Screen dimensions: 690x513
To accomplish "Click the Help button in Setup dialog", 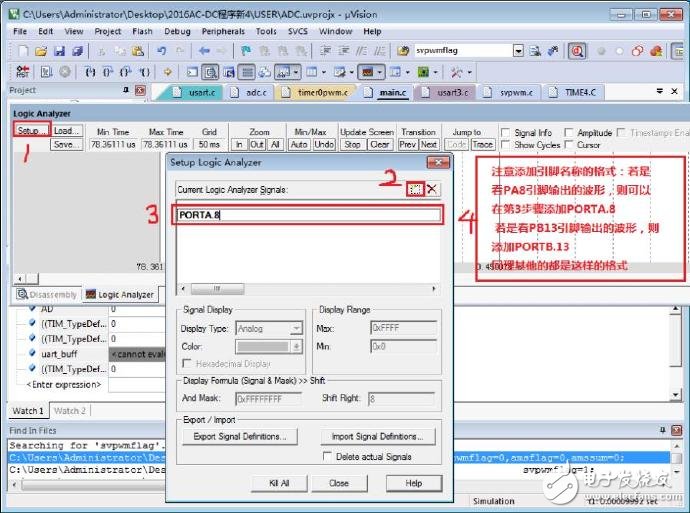I will coord(414,483).
